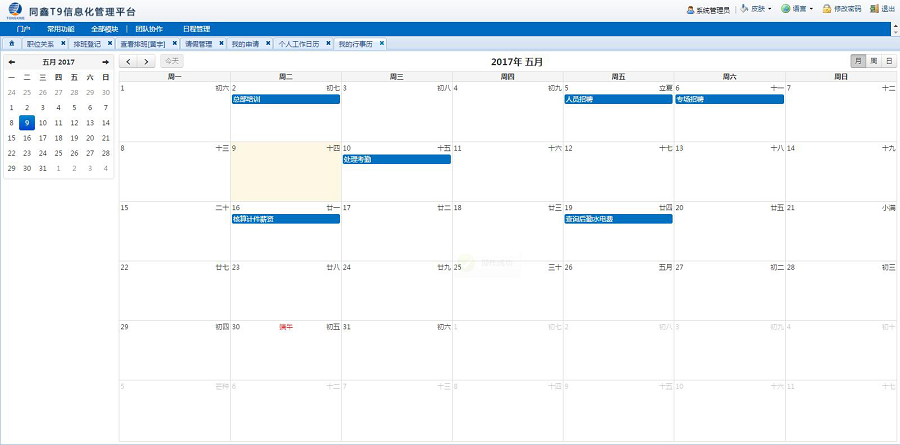Click the previous arrow above main calendar

128,62
